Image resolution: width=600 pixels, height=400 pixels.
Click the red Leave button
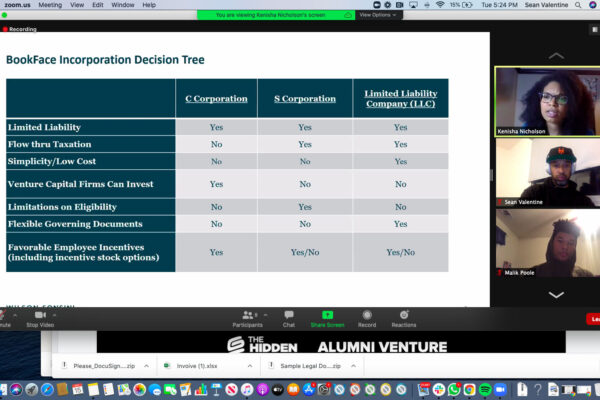(x=593, y=318)
